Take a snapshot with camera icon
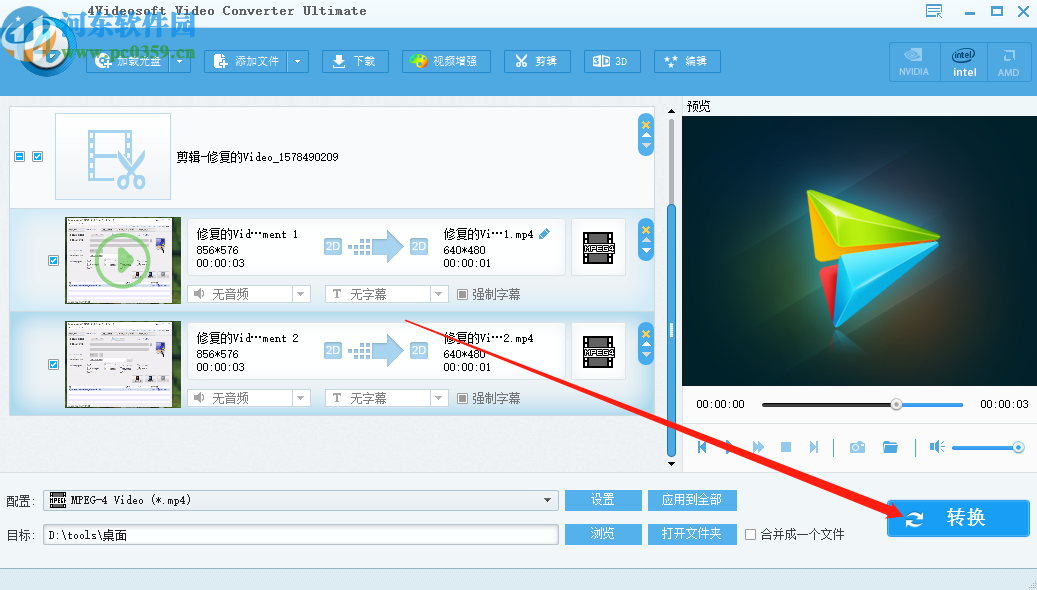Viewport: 1037px width, 590px height. 857,447
